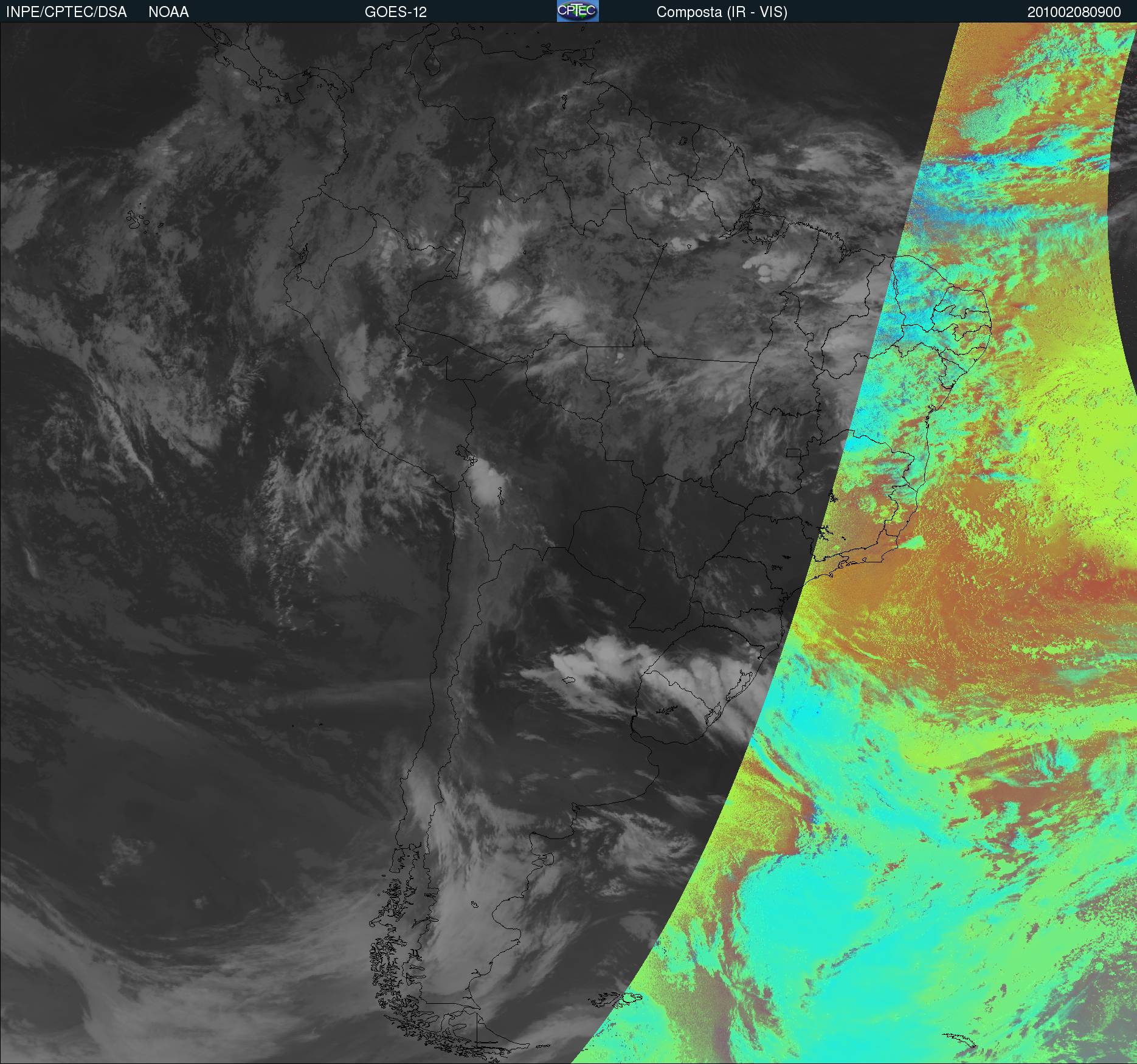Click the GOES-12 satellite label
This screenshot has width=1137, height=1064.
(x=396, y=12)
